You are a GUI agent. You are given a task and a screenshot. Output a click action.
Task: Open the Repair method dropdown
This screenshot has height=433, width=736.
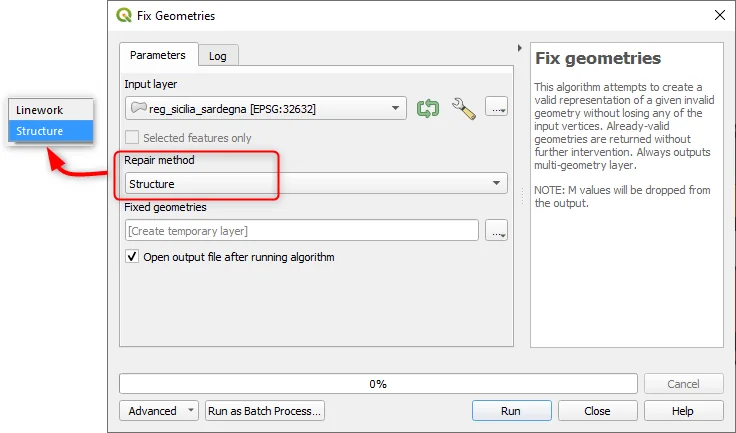coord(315,184)
